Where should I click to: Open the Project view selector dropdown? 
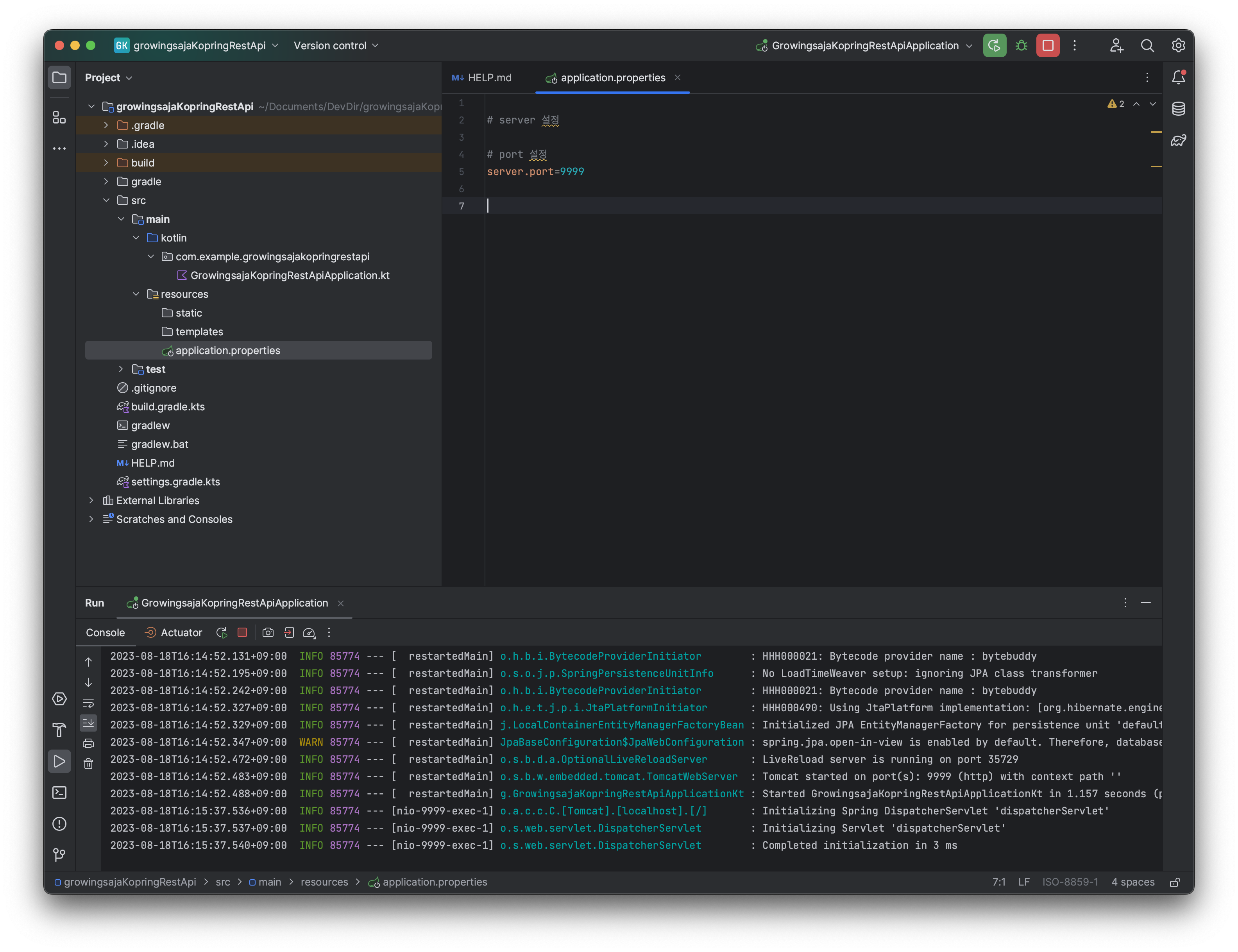point(108,78)
